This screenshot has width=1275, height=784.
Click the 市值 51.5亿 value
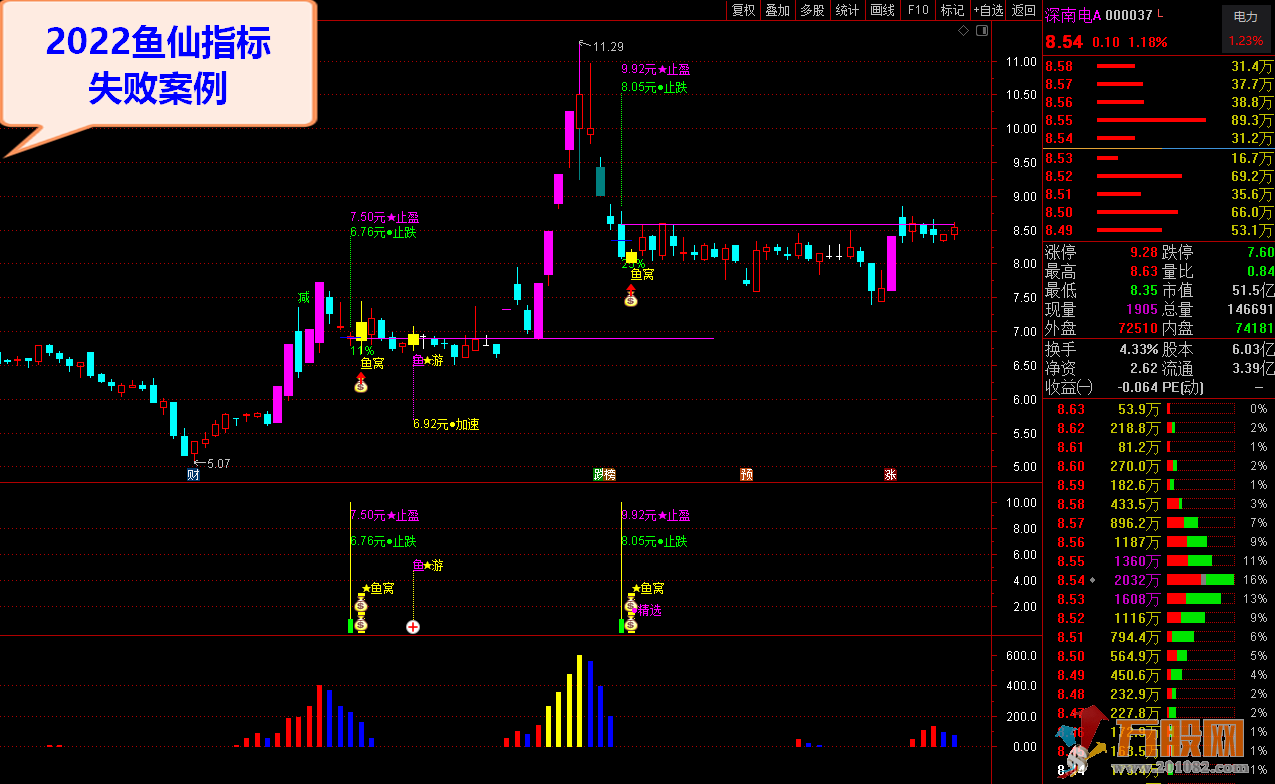(x=1253, y=291)
